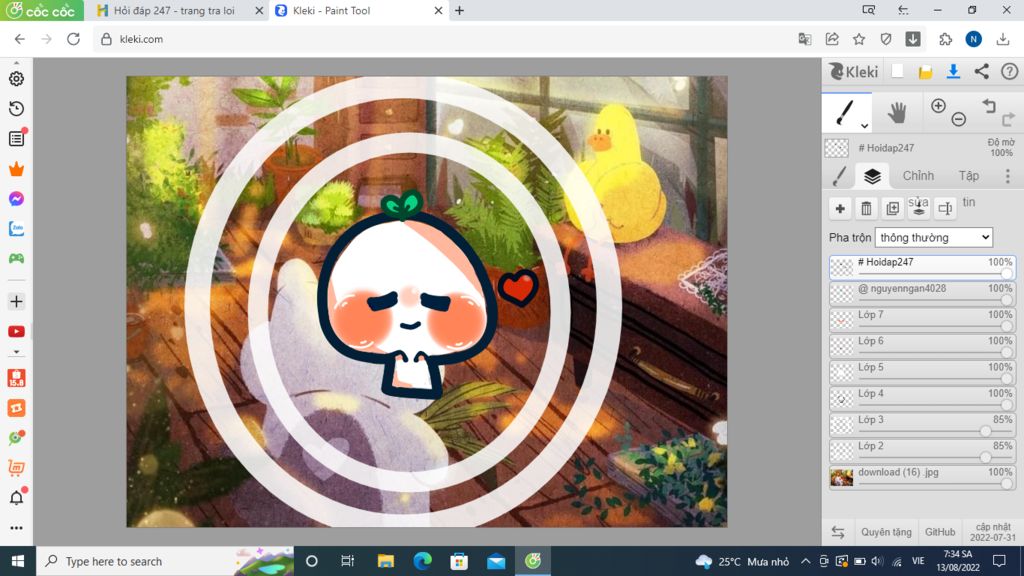
Task: Switch to the brush settings tab
Action: pyautogui.click(x=839, y=176)
